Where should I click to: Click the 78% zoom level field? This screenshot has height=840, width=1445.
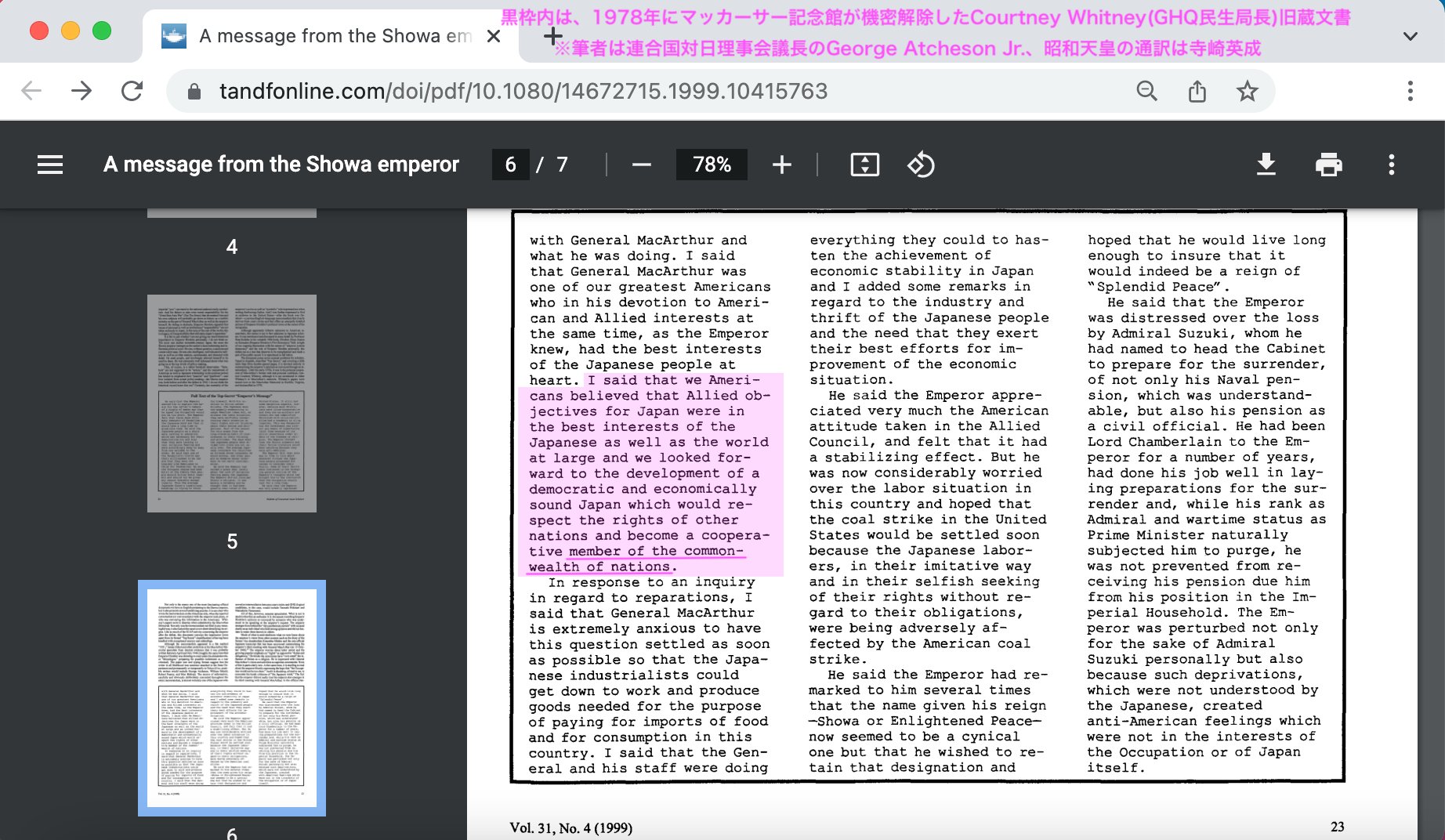712,165
